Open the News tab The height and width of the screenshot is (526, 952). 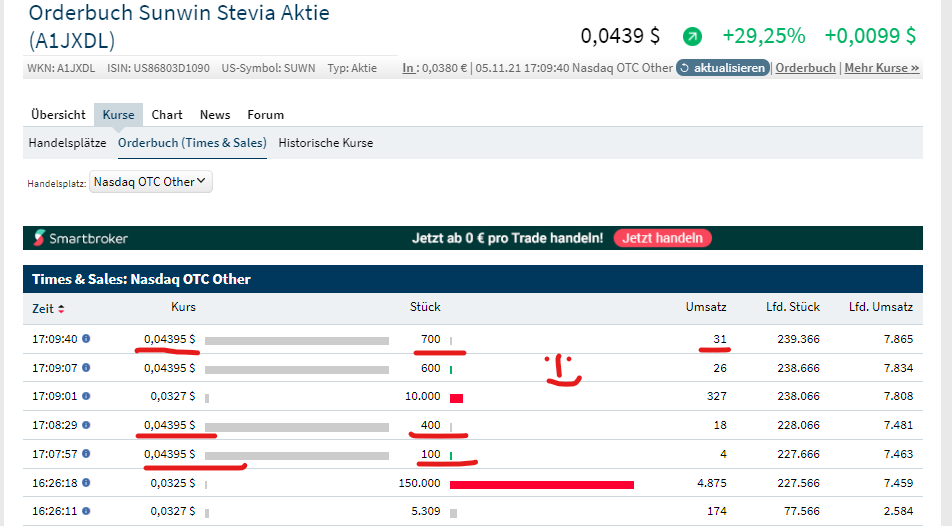tap(215, 115)
